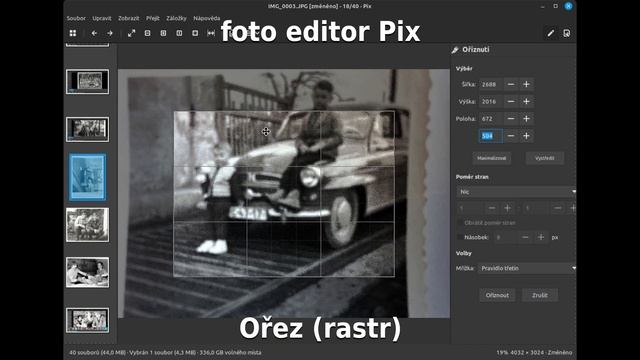Viewport: 640px width, 360px height.
Task: Select the blue highlighted thumbnail in filmstrip
Action: [x=87, y=177]
